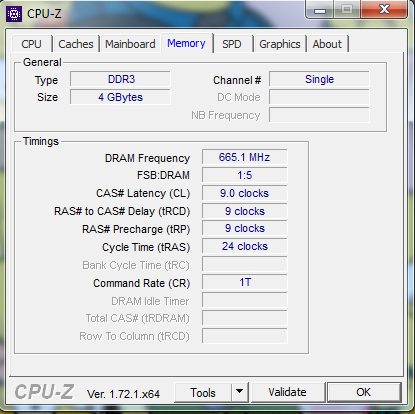Show the About tab
This screenshot has height=414, width=415.
pyautogui.click(x=327, y=44)
